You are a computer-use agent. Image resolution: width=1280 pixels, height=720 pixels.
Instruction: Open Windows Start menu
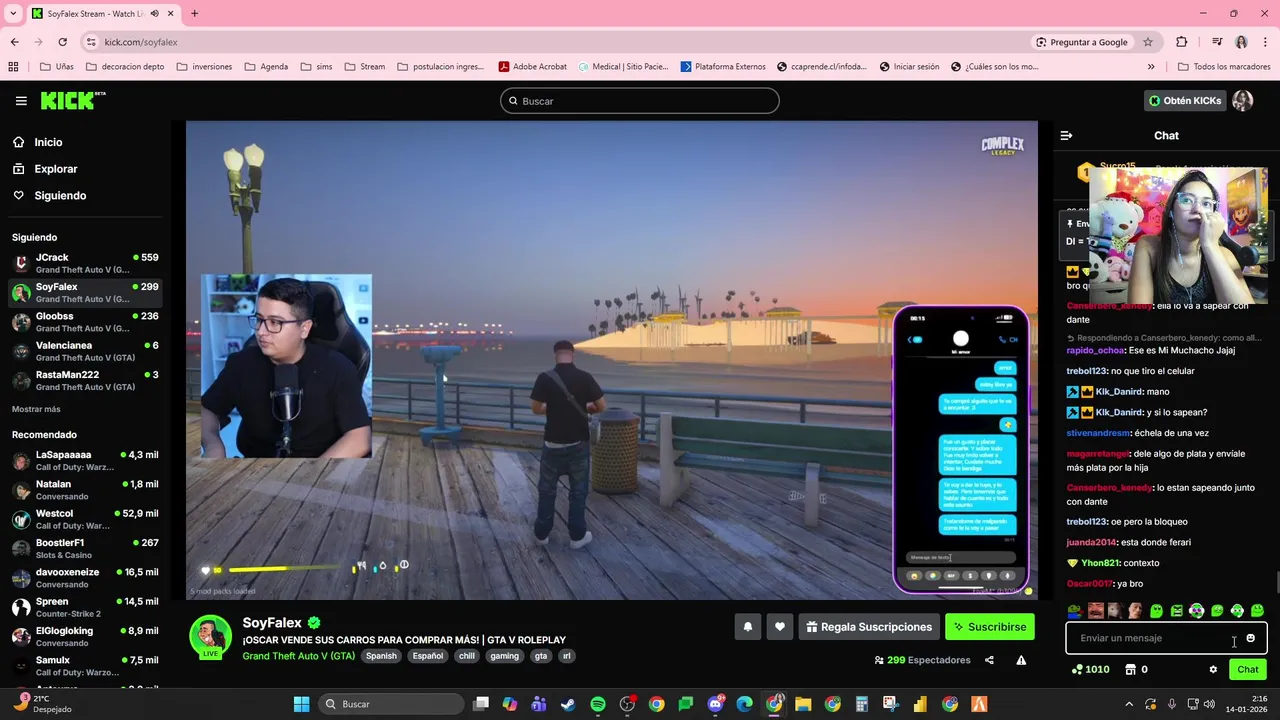click(x=301, y=704)
